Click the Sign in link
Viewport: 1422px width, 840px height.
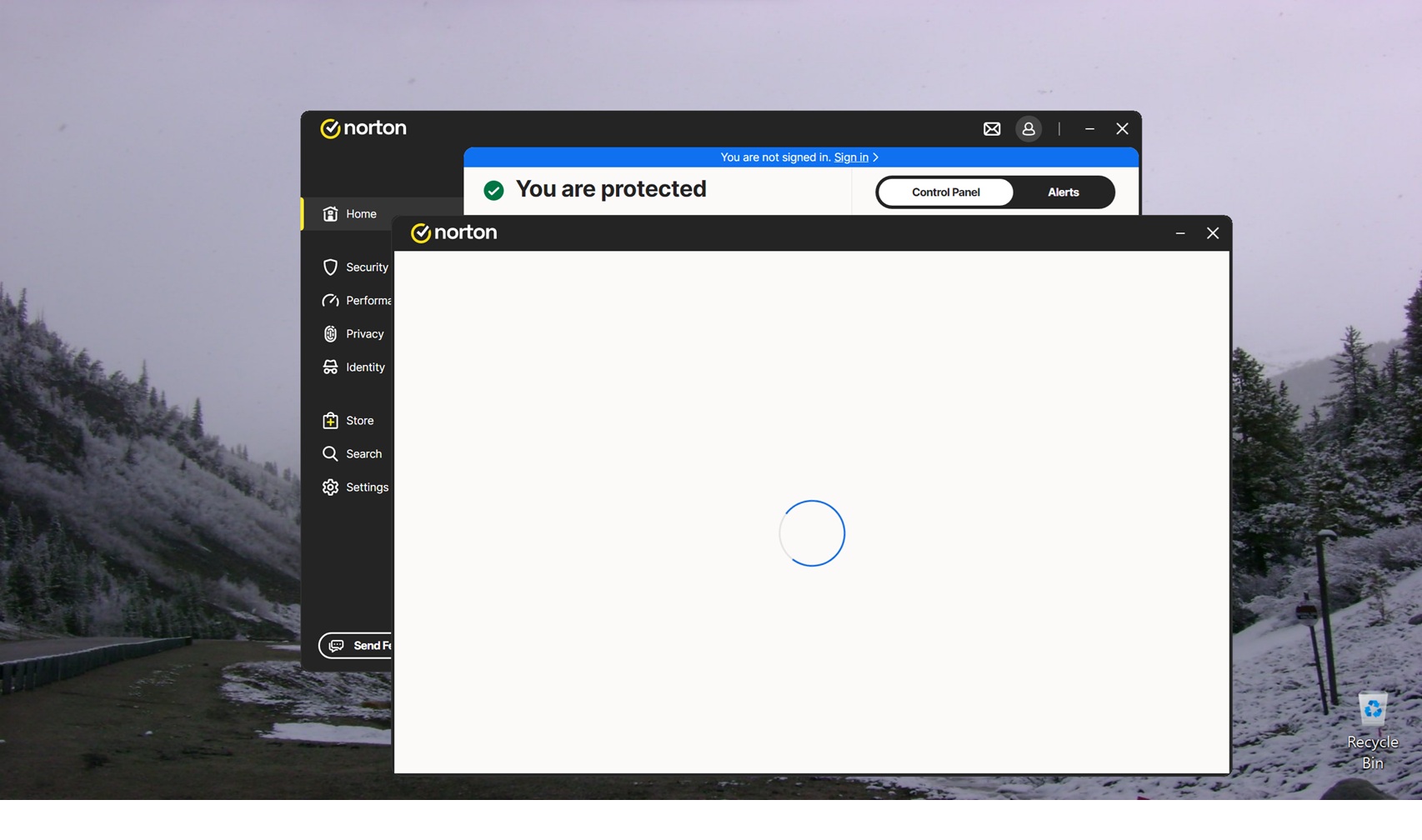pos(850,157)
